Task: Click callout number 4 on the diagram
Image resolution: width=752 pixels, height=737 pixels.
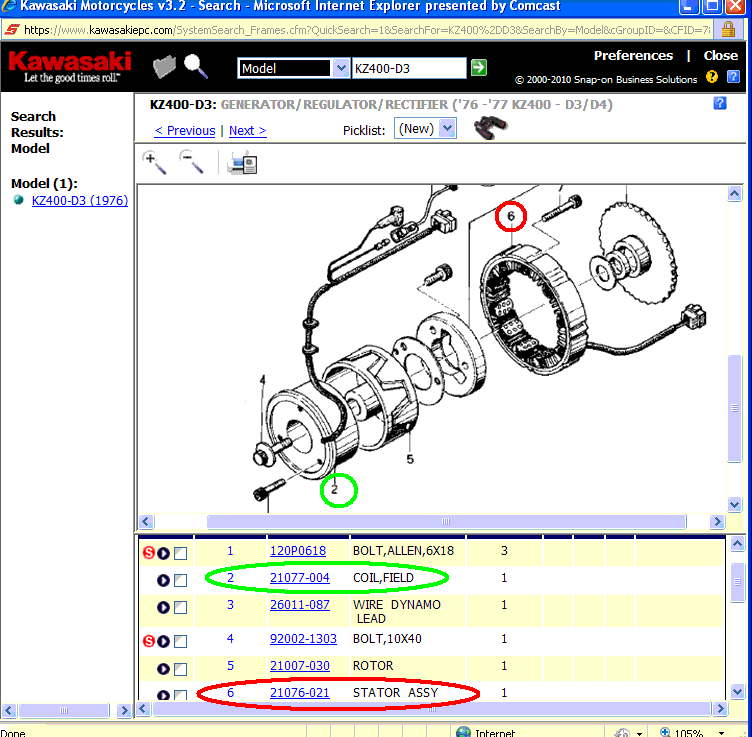Action: click(262, 380)
